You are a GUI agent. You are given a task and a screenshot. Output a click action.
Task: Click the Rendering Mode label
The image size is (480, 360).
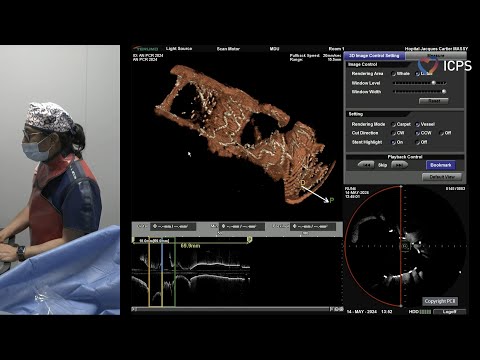click(368, 124)
